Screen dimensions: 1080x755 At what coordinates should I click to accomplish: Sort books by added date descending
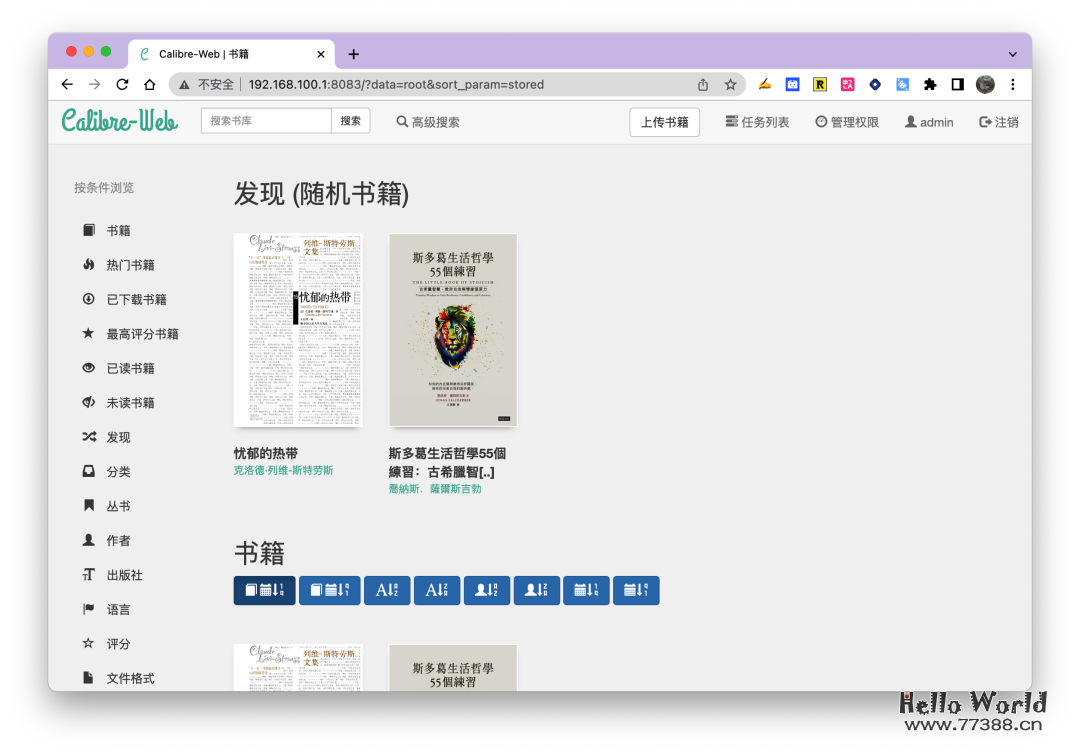point(329,590)
